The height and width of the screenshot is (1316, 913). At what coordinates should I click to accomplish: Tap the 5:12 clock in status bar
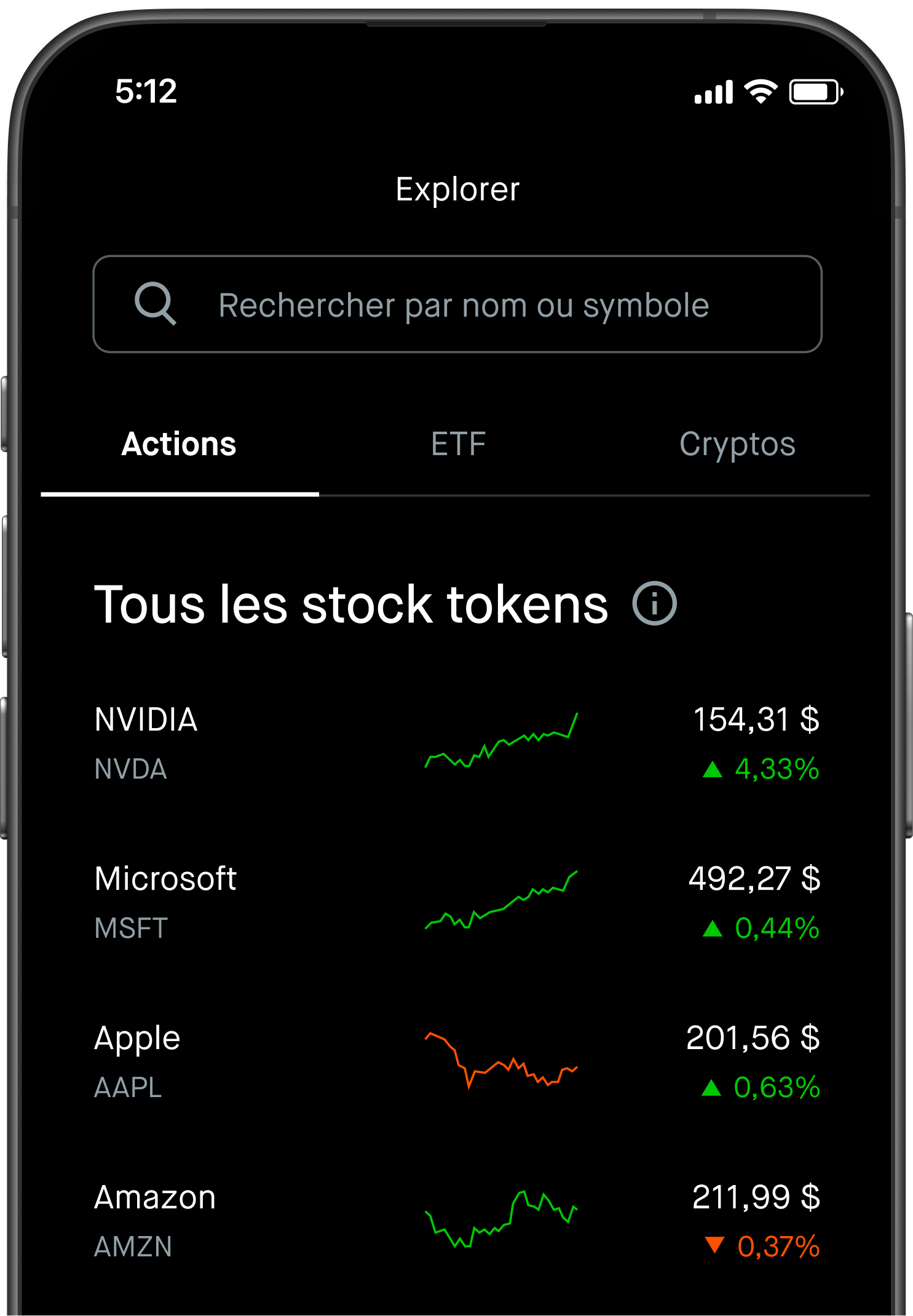[146, 91]
